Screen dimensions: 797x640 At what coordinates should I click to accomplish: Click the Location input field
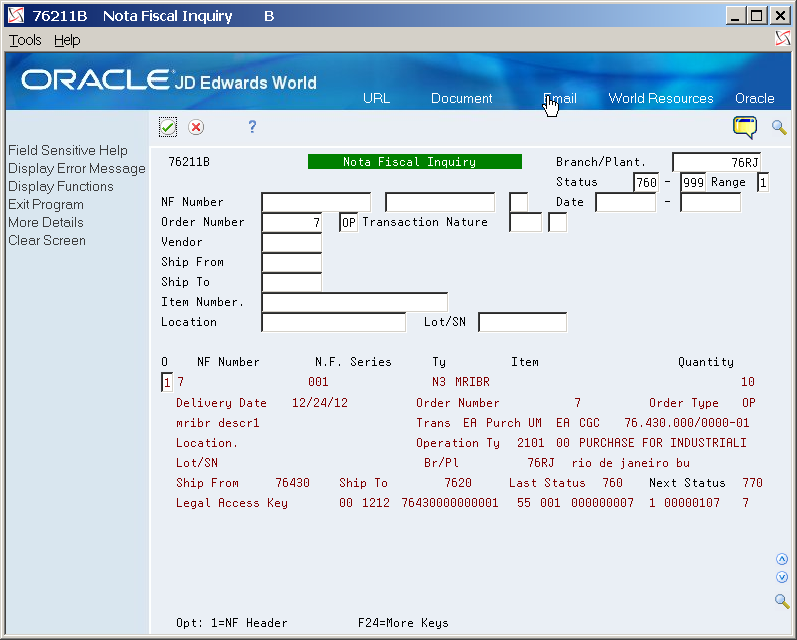click(x=334, y=322)
